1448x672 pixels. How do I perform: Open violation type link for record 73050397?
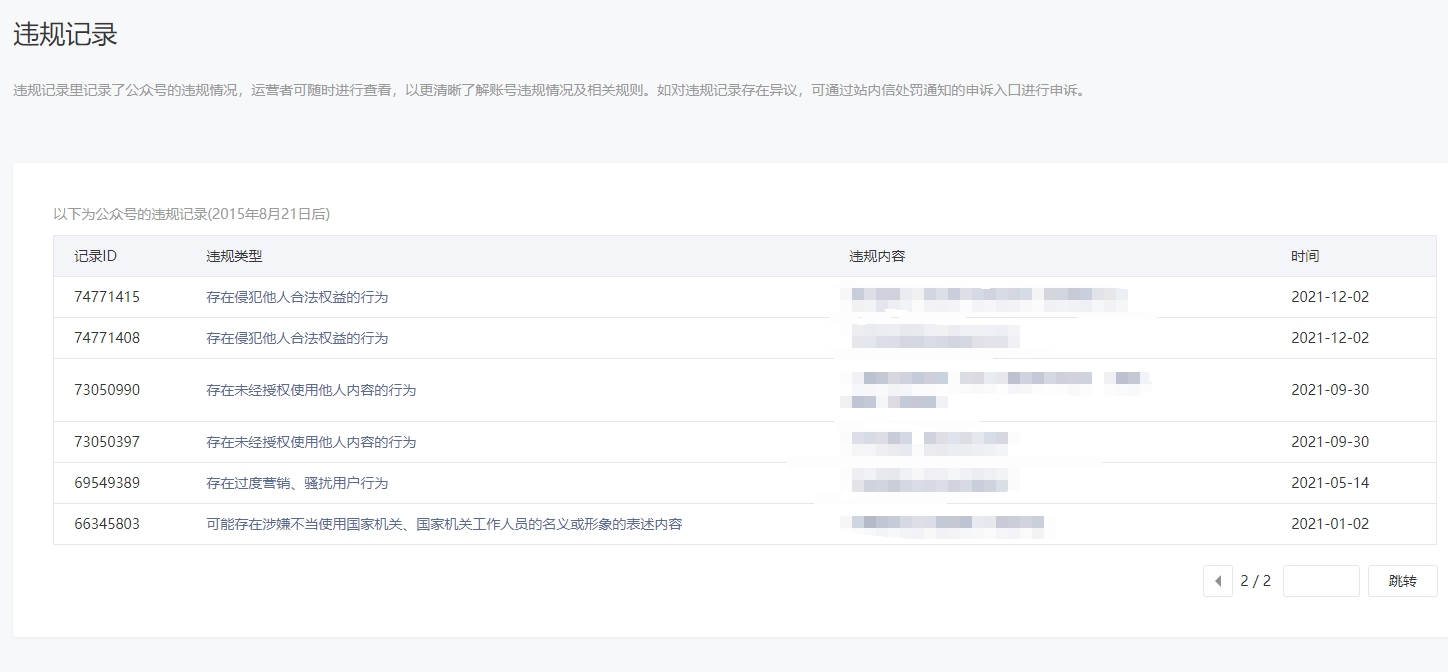311,442
